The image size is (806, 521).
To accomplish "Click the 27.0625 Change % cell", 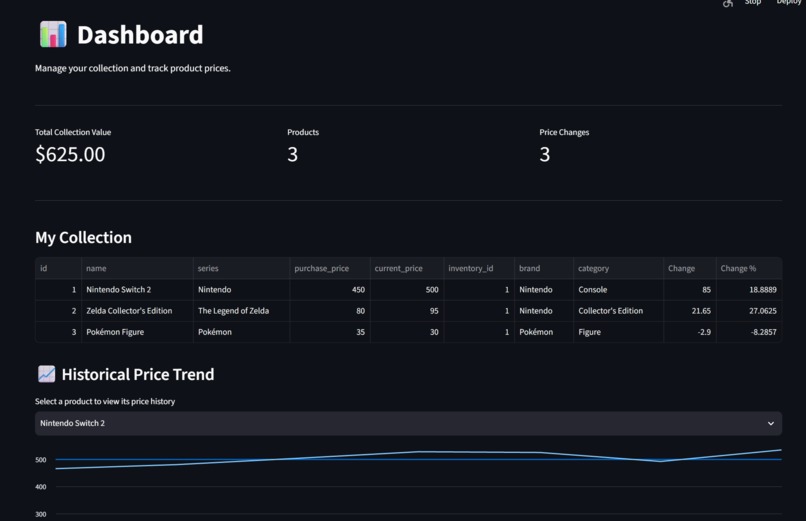I will [x=748, y=311].
